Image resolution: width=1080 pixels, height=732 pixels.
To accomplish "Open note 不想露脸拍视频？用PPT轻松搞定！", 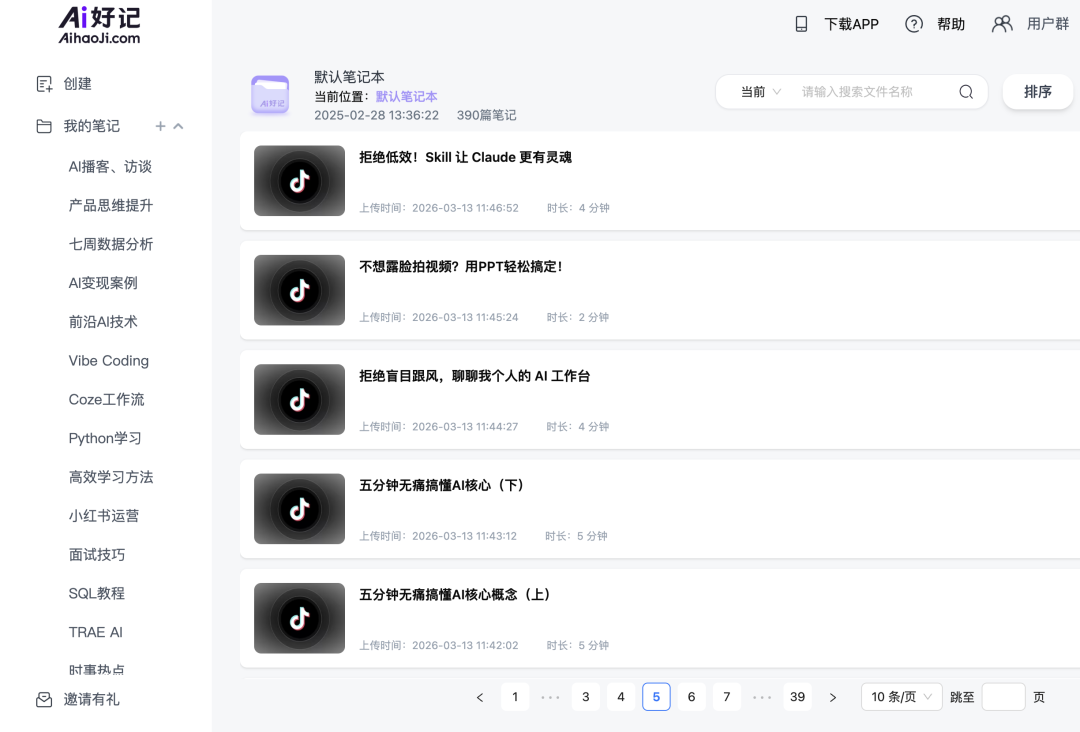I will pos(461,267).
